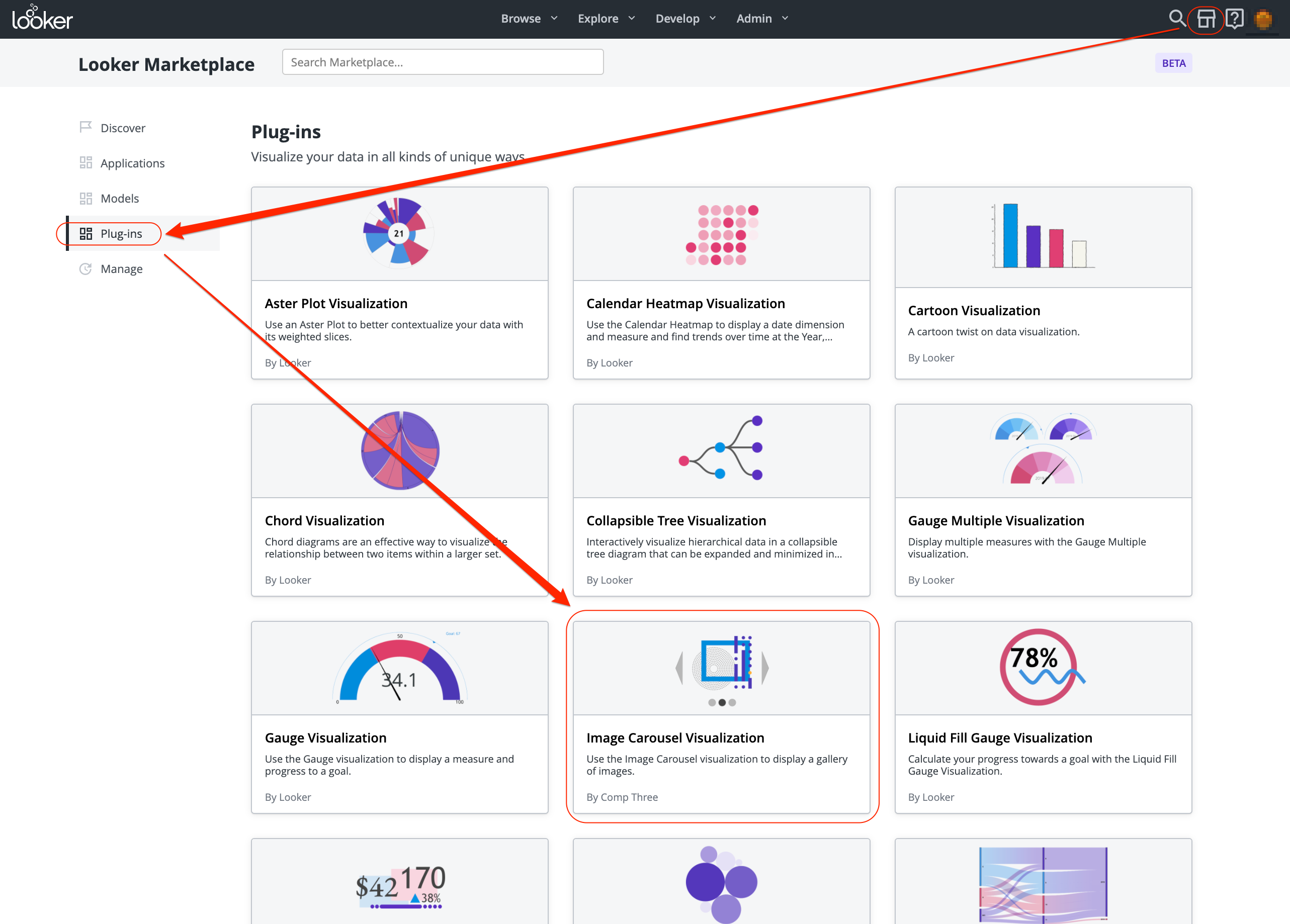1290x924 pixels.
Task: Open the Develop dropdown menu
Action: 685,18
